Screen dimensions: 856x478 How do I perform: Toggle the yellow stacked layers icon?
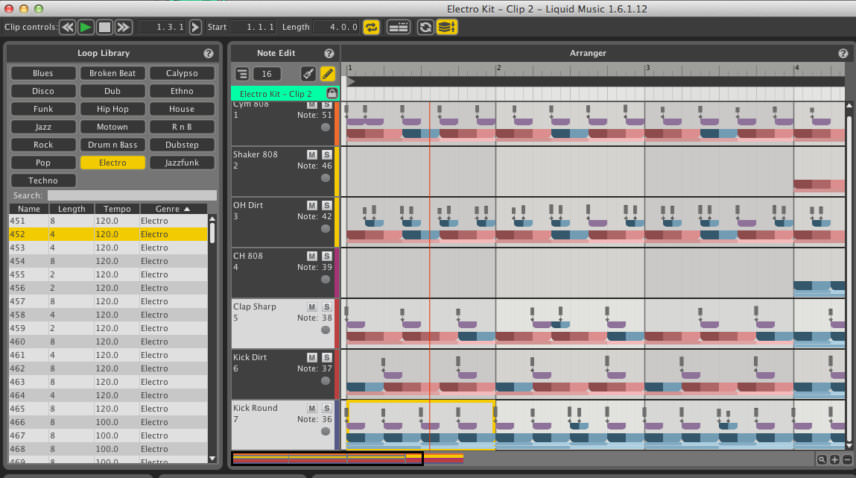tap(447, 27)
